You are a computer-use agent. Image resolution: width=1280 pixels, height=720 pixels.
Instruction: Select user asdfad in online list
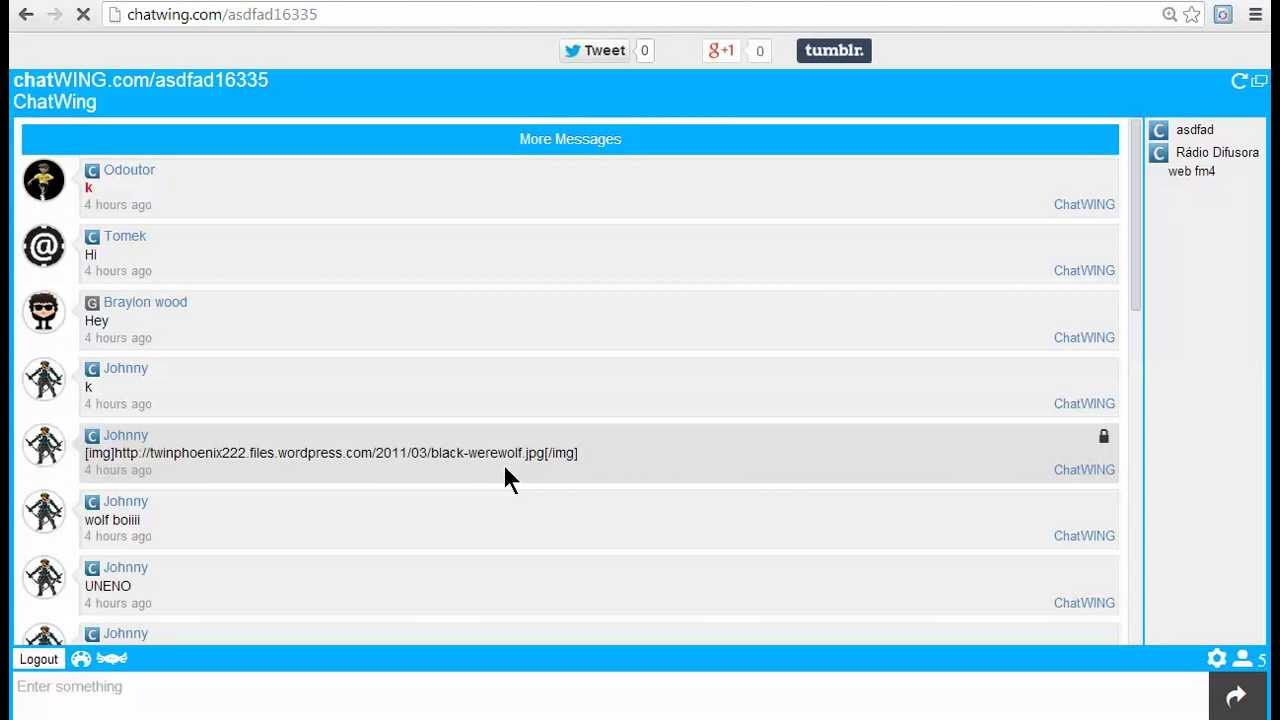point(1195,130)
